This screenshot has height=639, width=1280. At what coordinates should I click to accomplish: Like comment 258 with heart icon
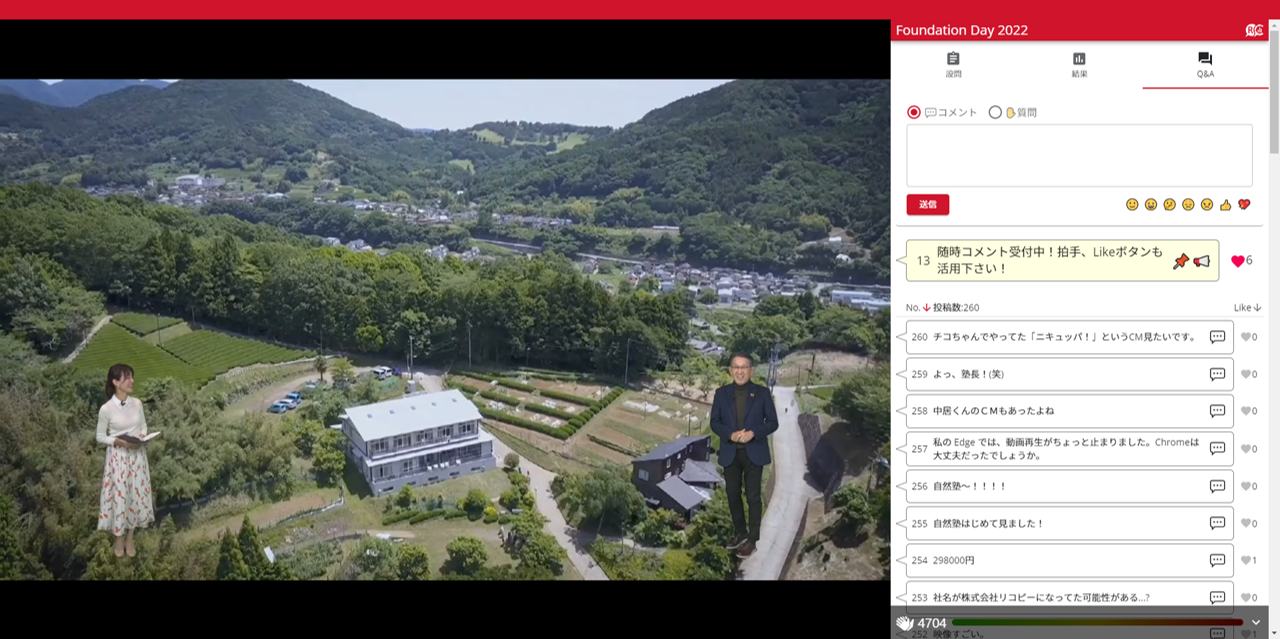[x=1246, y=411]
